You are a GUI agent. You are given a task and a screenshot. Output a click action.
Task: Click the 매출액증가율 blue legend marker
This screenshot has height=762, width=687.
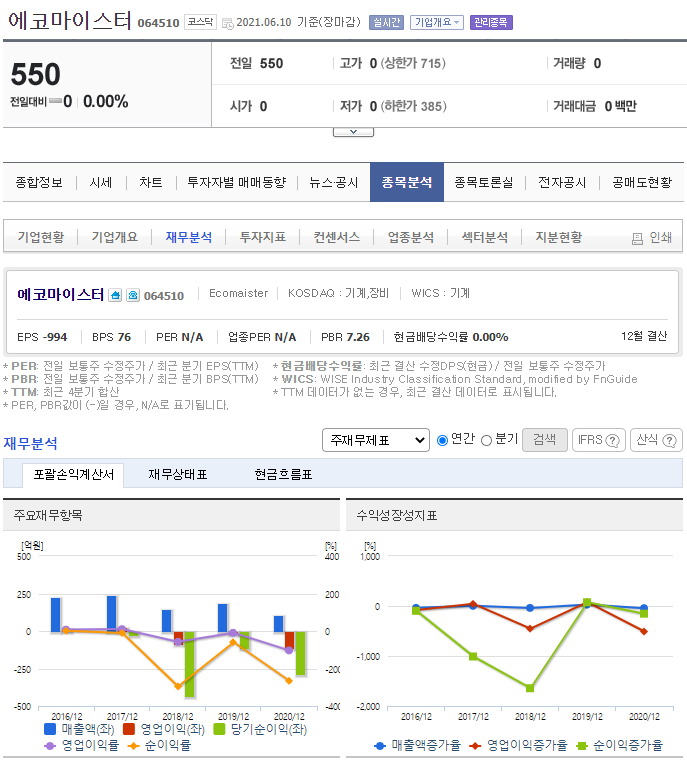click(x=380, y=745)
